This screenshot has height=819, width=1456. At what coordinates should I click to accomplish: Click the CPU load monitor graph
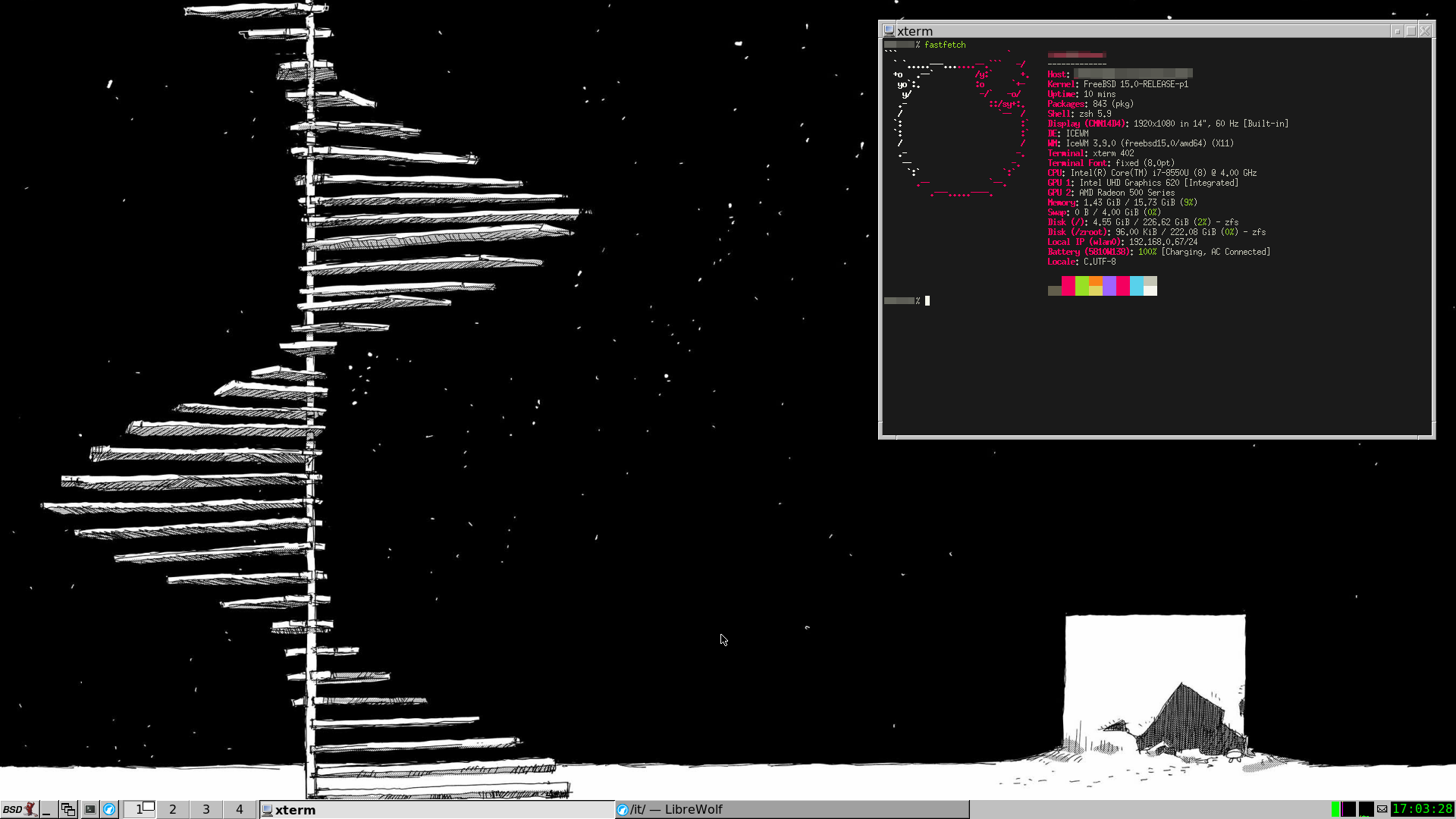[1349, 809]
